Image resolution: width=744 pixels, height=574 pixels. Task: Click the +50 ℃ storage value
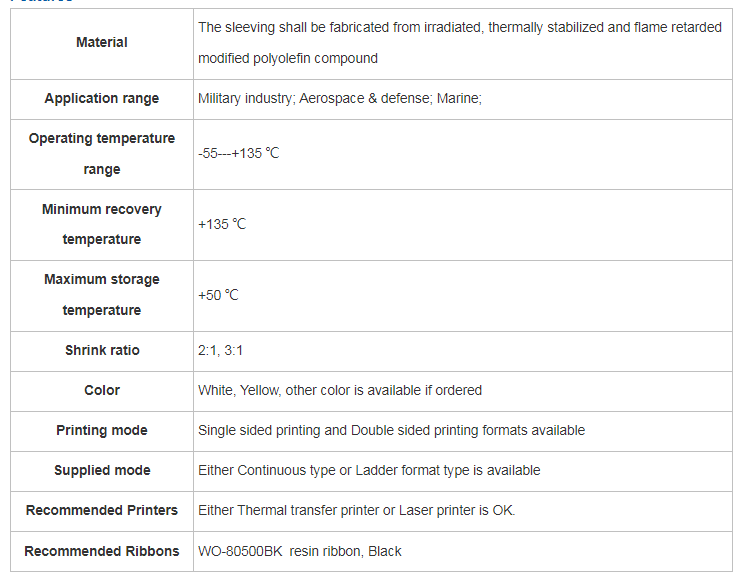click(218, 295)
